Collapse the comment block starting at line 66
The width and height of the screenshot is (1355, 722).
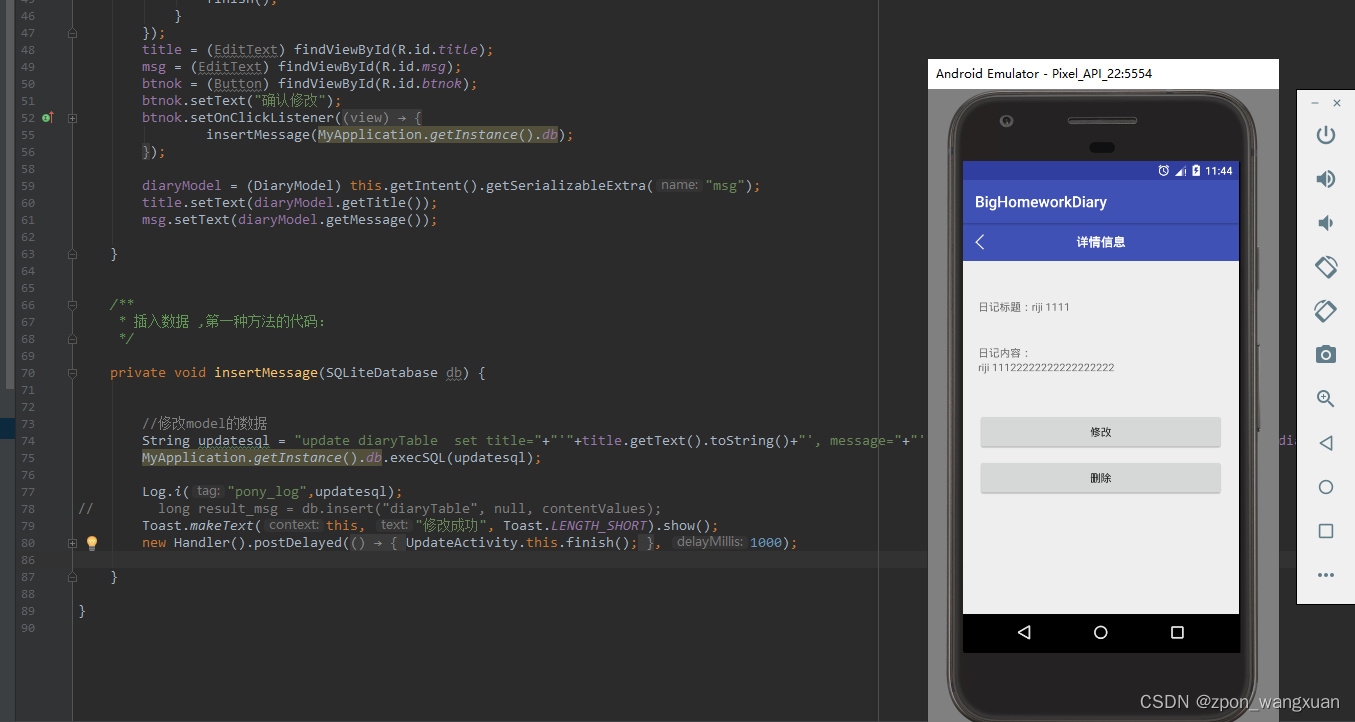click(x=70, y=305)
